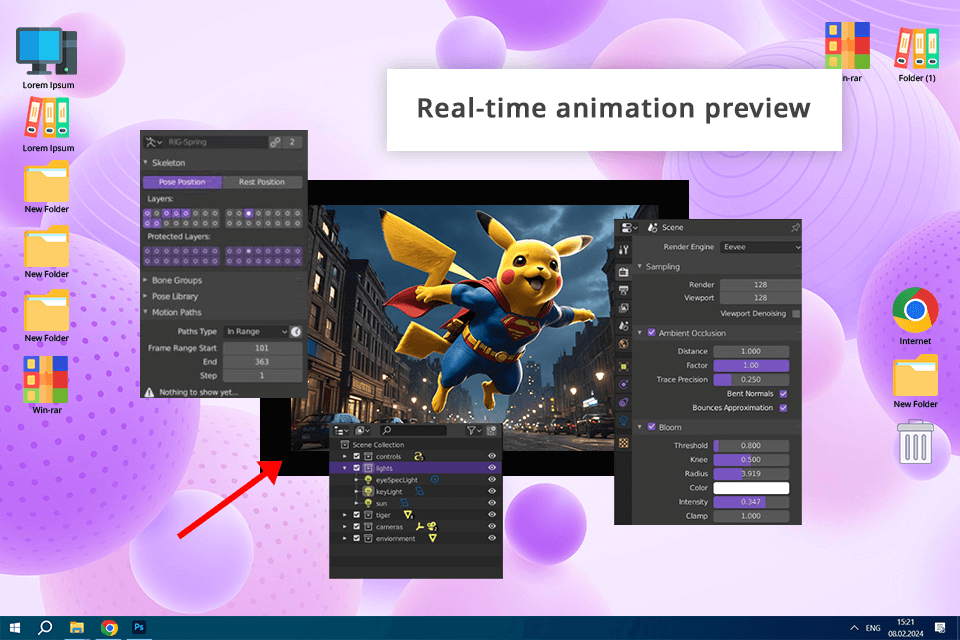Click the Windows Start button
The width and height of the screenshot is (960, 640).
pyautogui.click(x=15, y=627)
